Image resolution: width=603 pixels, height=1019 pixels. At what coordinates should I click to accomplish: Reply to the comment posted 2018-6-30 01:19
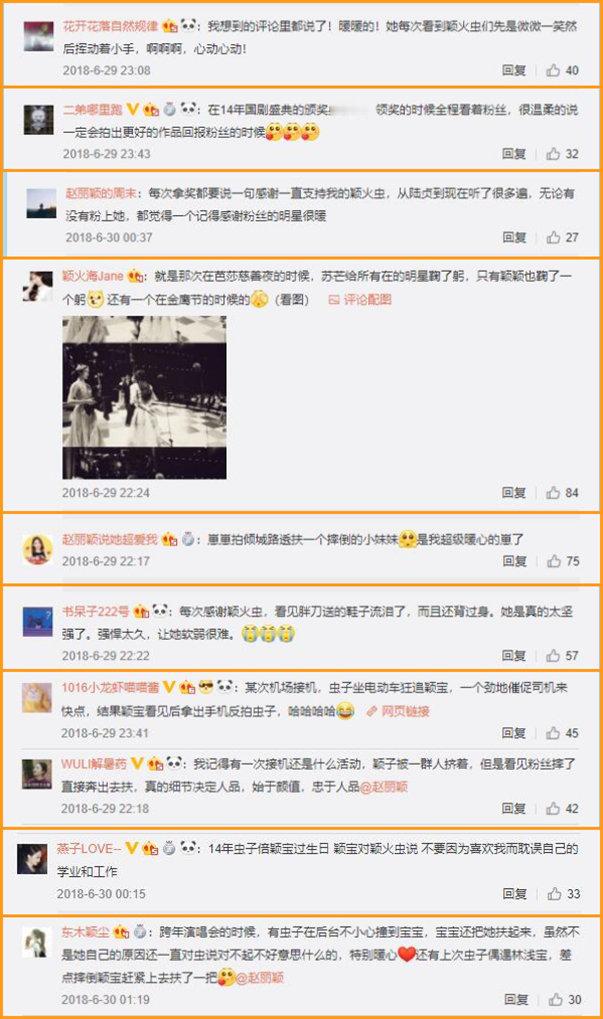(516, 1000)
